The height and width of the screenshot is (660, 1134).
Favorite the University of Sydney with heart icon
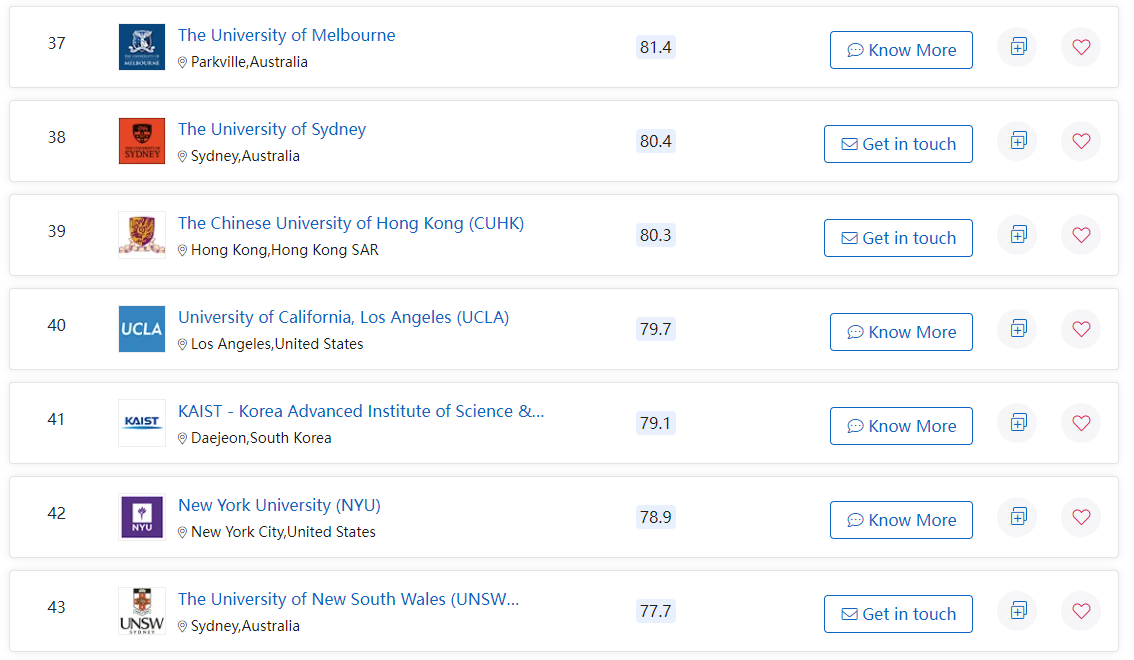(x=1080, y=141)
